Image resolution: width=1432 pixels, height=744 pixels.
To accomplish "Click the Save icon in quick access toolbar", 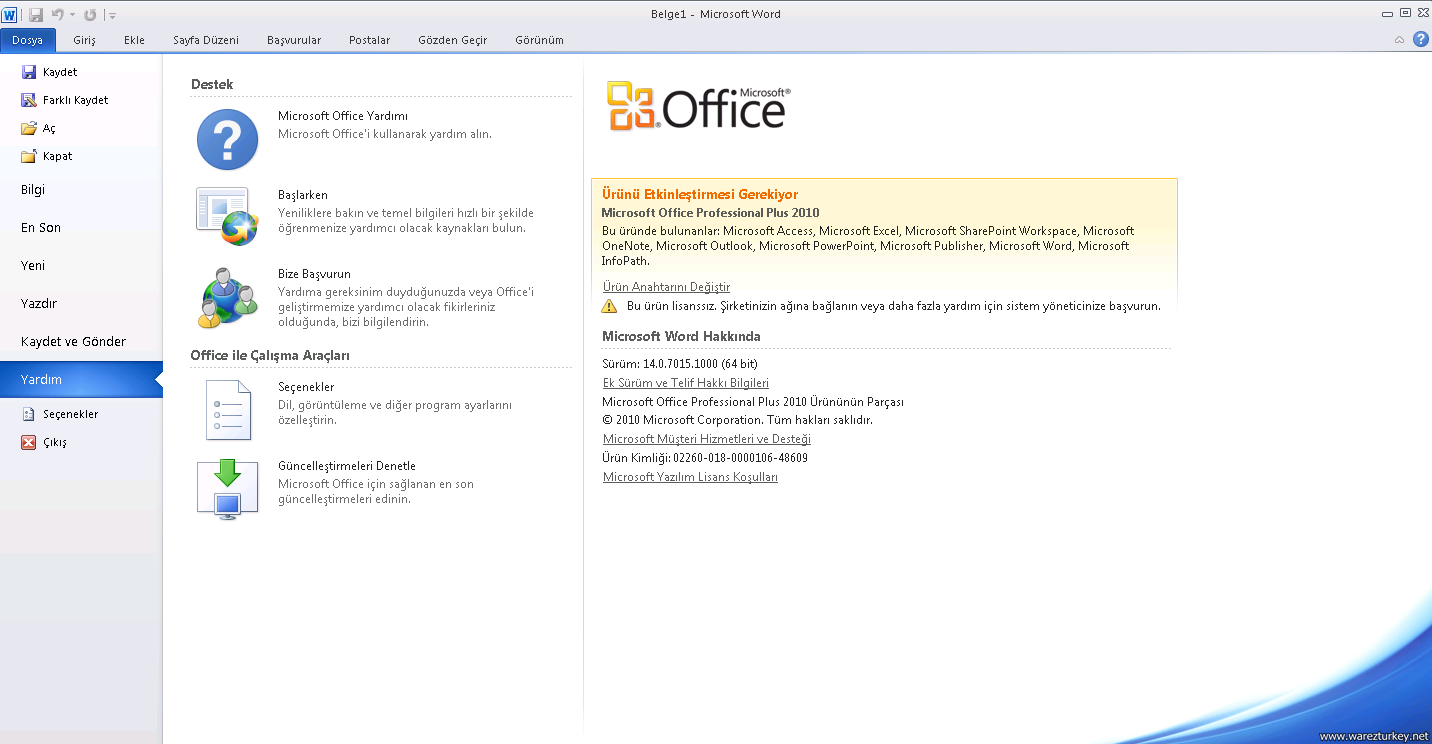I will [x=36, y=15].
